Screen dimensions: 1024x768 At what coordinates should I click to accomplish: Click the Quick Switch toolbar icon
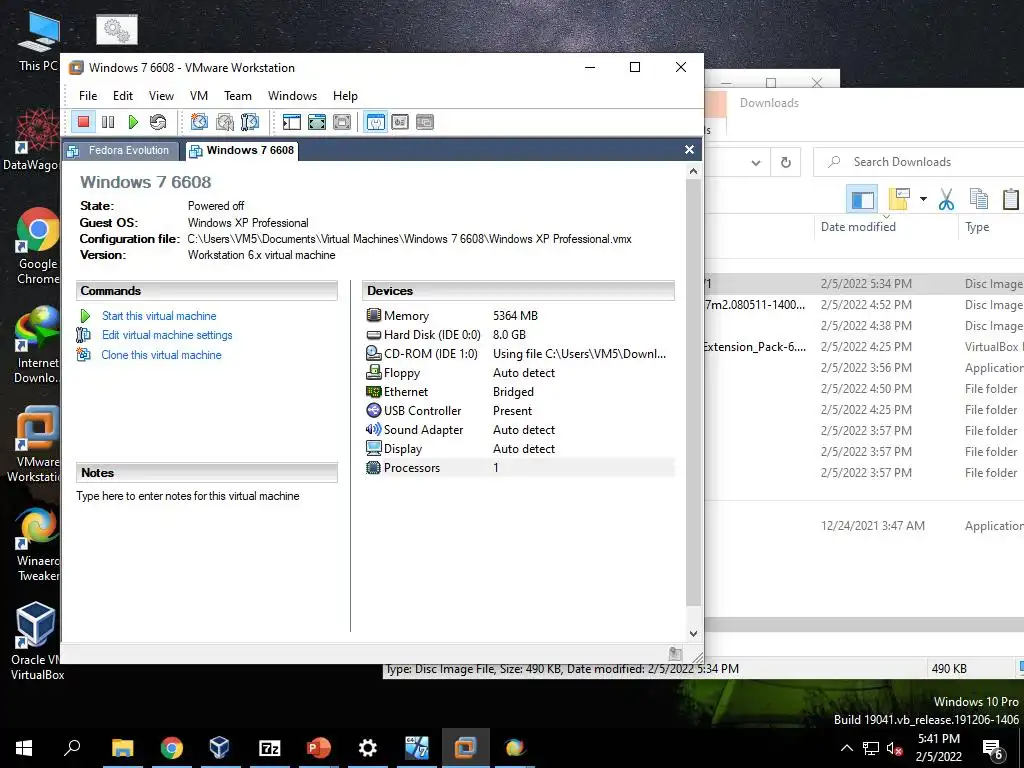(x=317, y=121)
